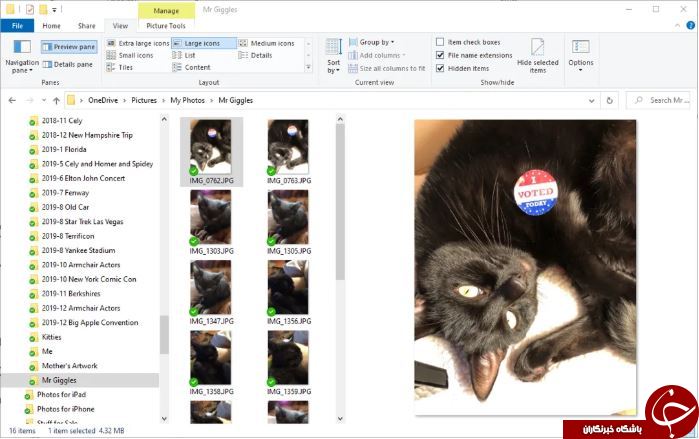Click Size all columns to fit
The width and height of the screenshot is (699, 439).
click(387, 68)
